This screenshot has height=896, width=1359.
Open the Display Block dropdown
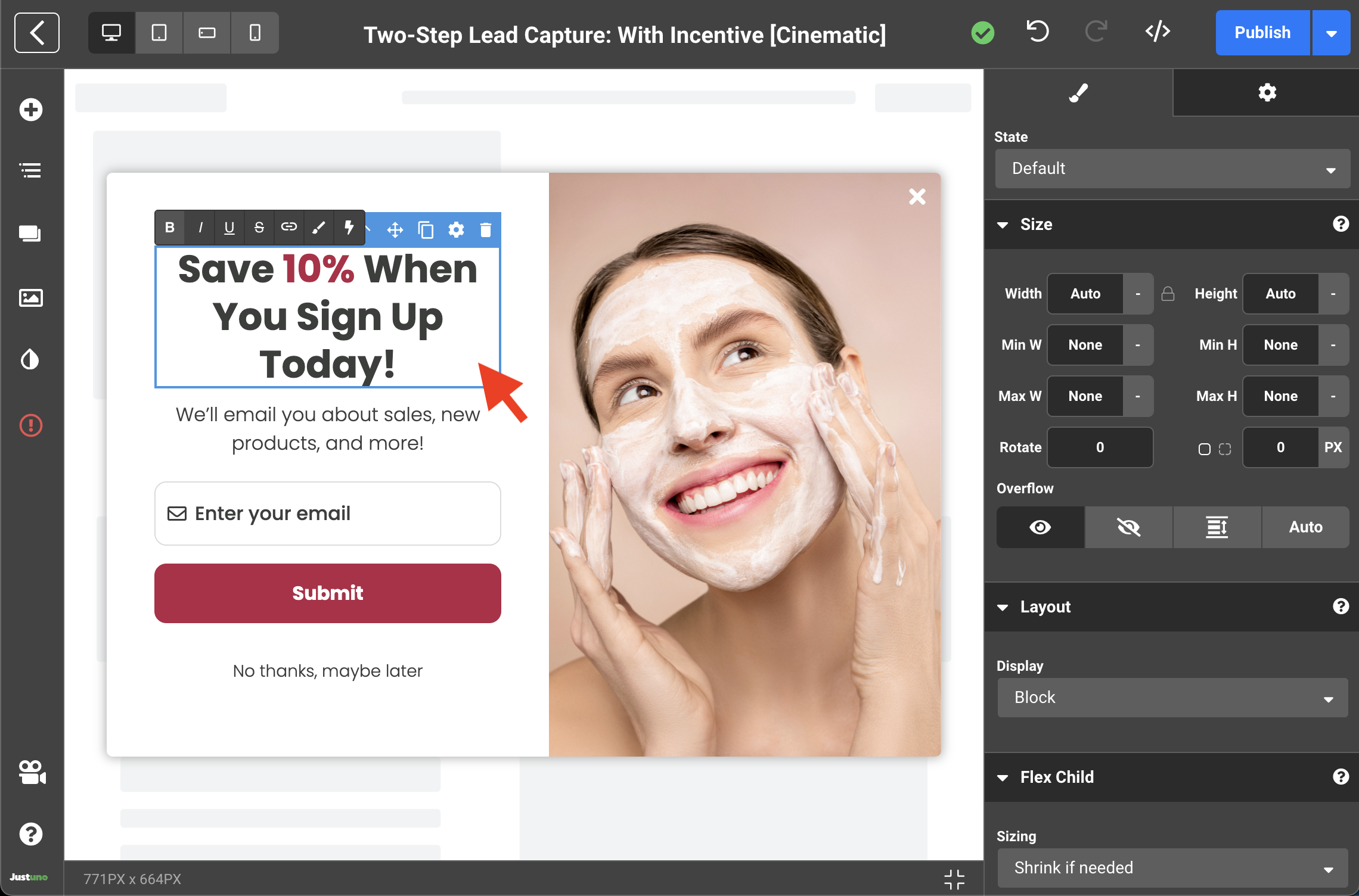[x=1172, y=698]
